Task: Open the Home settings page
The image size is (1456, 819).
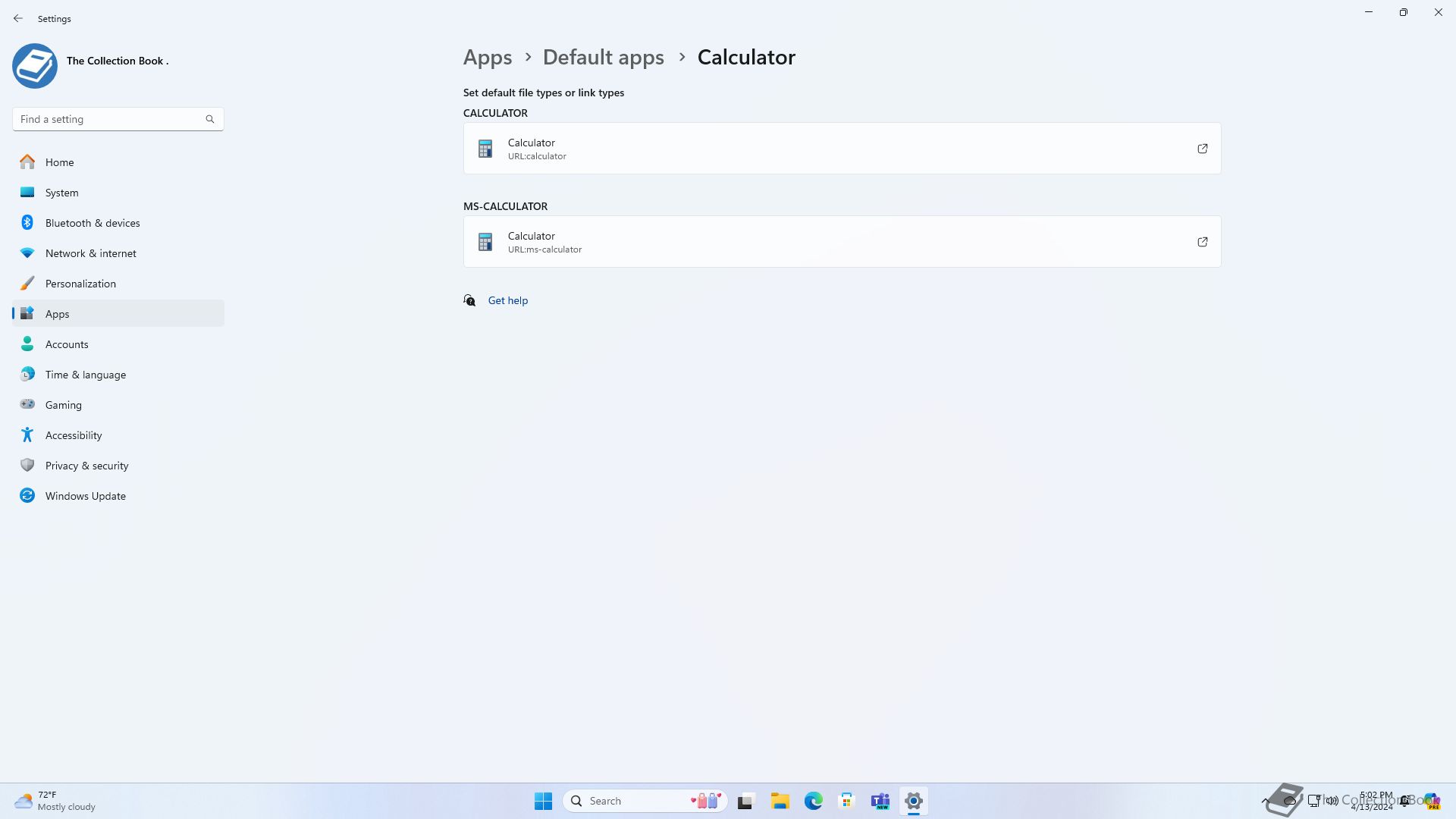Action: [x=118, y=162]
